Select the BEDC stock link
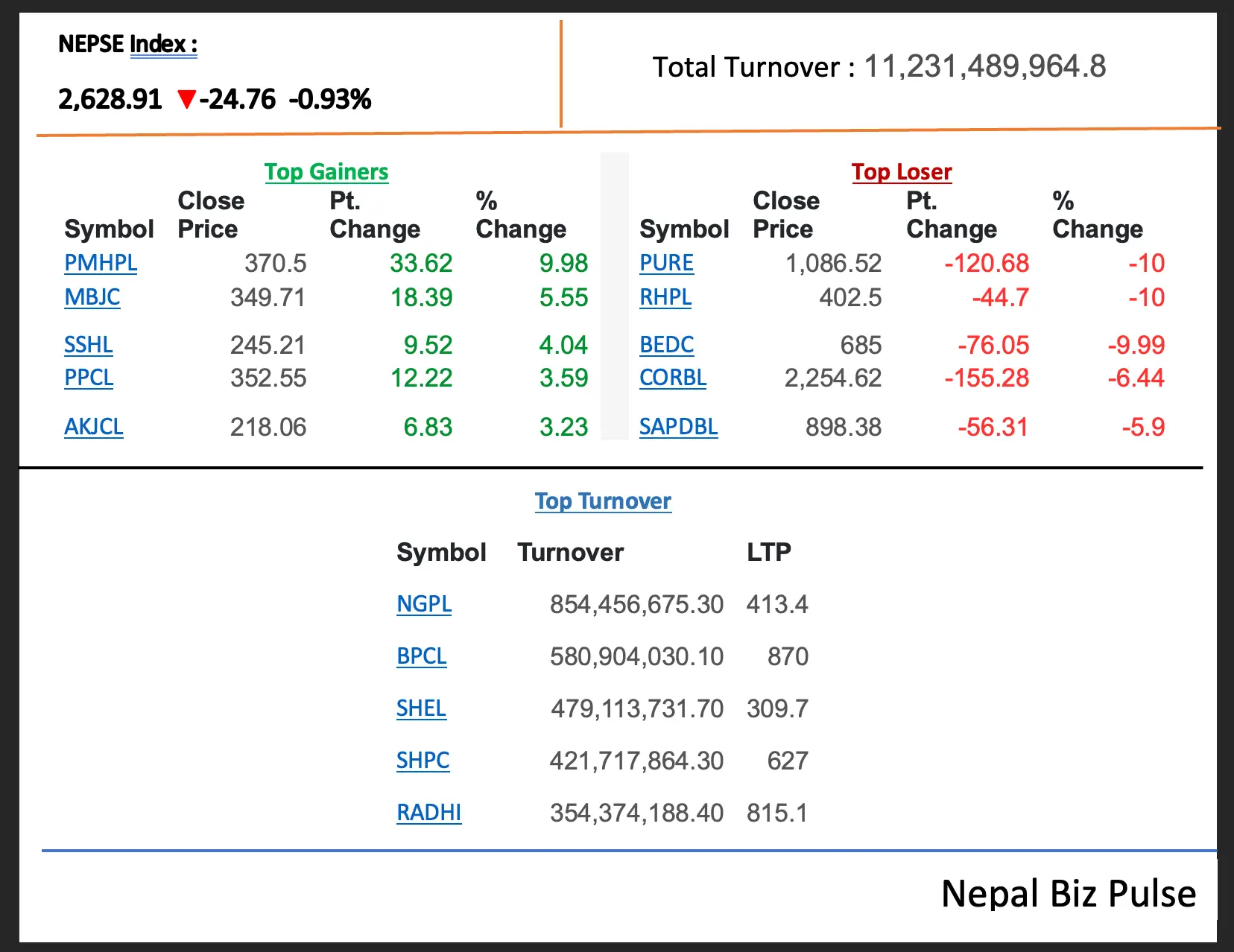 666,345
